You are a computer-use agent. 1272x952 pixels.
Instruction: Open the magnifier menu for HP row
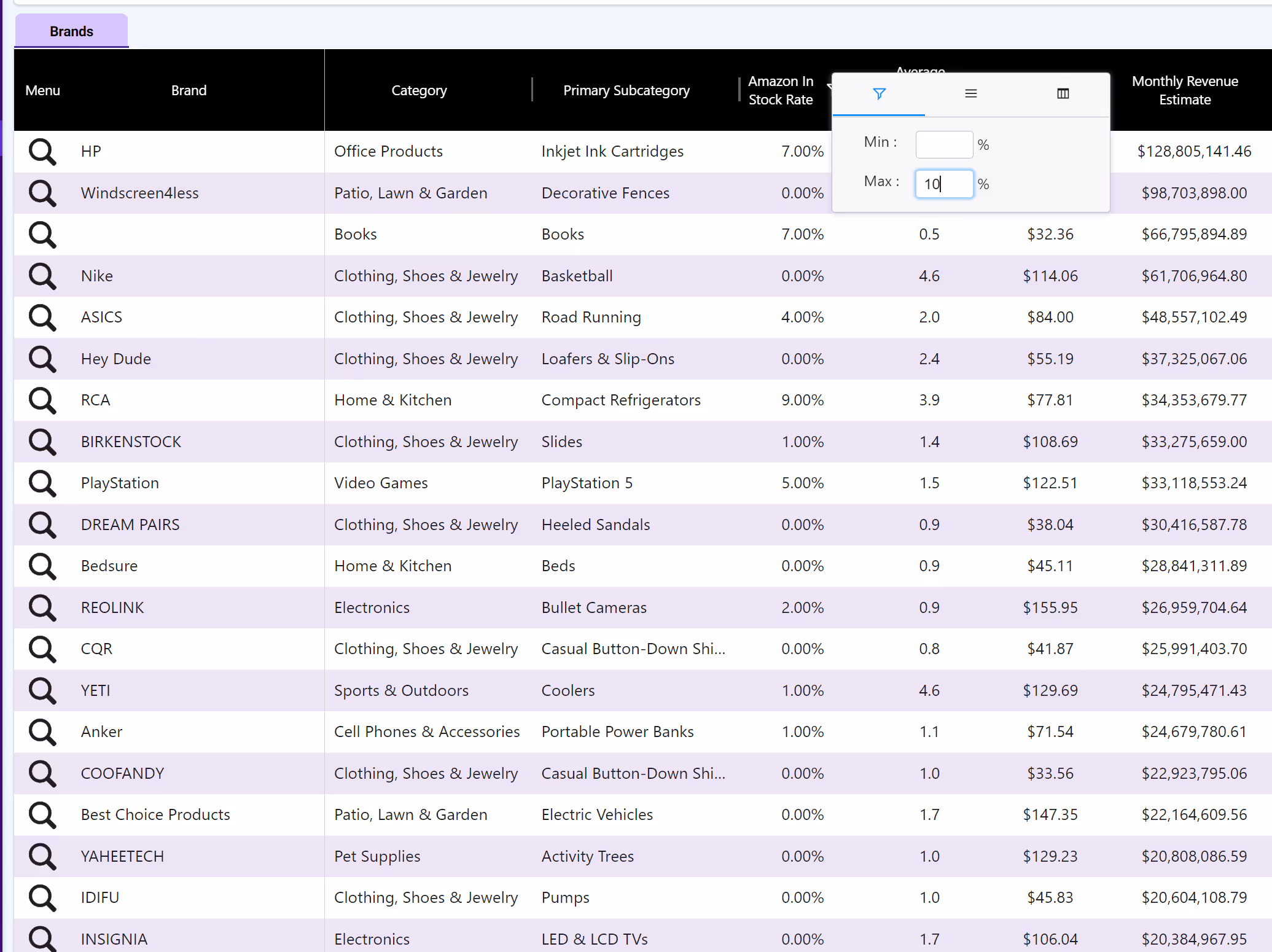pos(42,152)
